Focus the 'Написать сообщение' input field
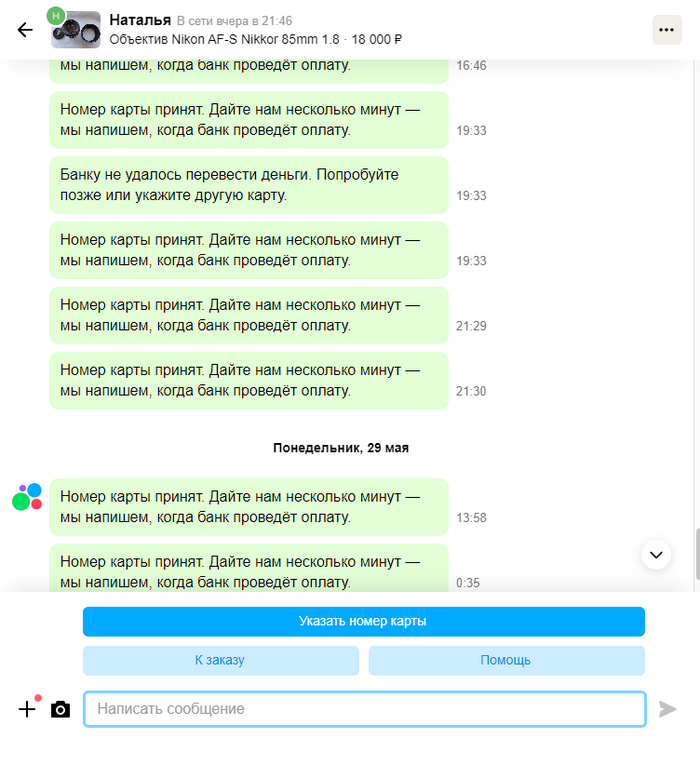 click(x=365, y=709)
